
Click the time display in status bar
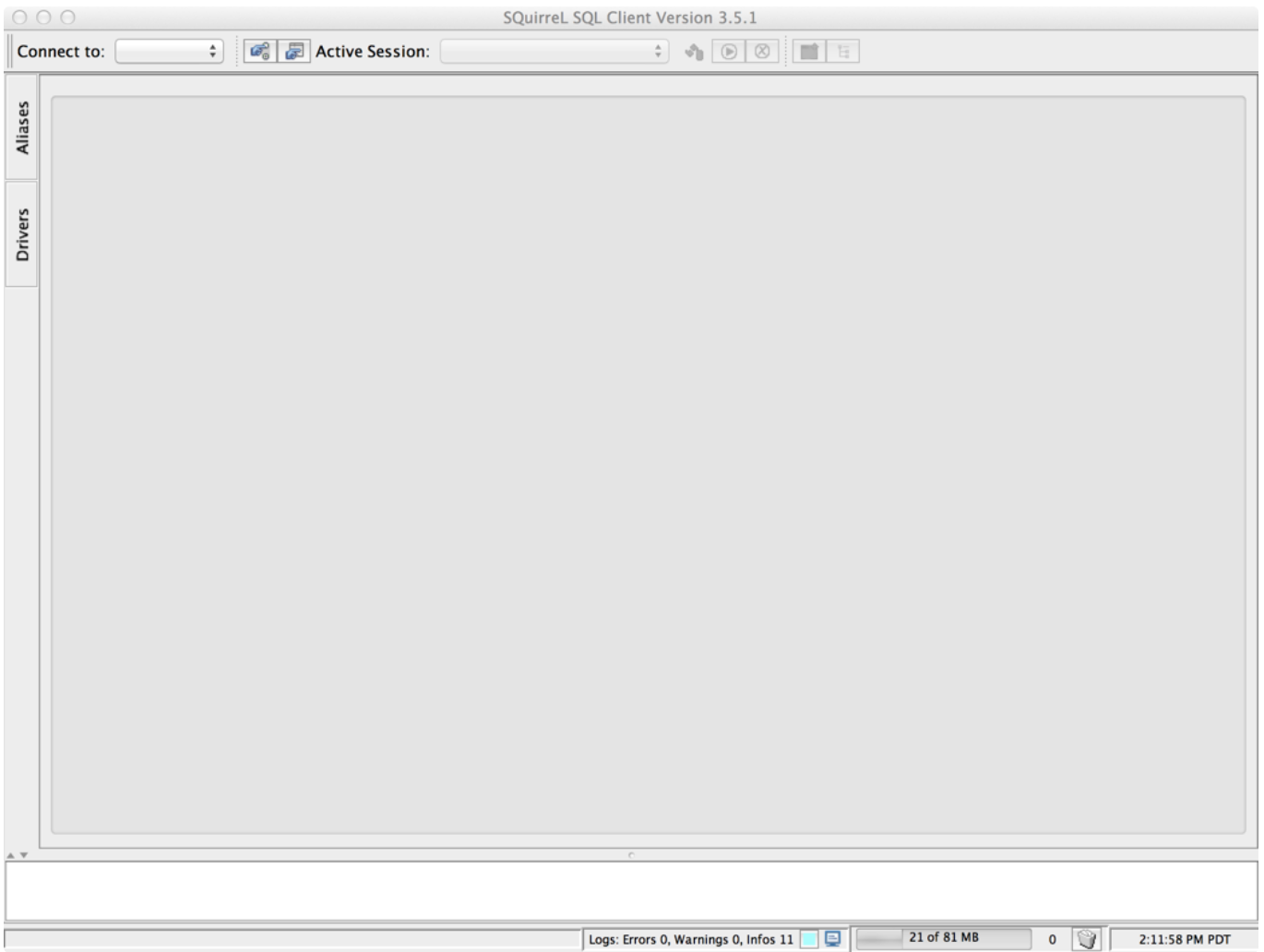click(1184, 939)
